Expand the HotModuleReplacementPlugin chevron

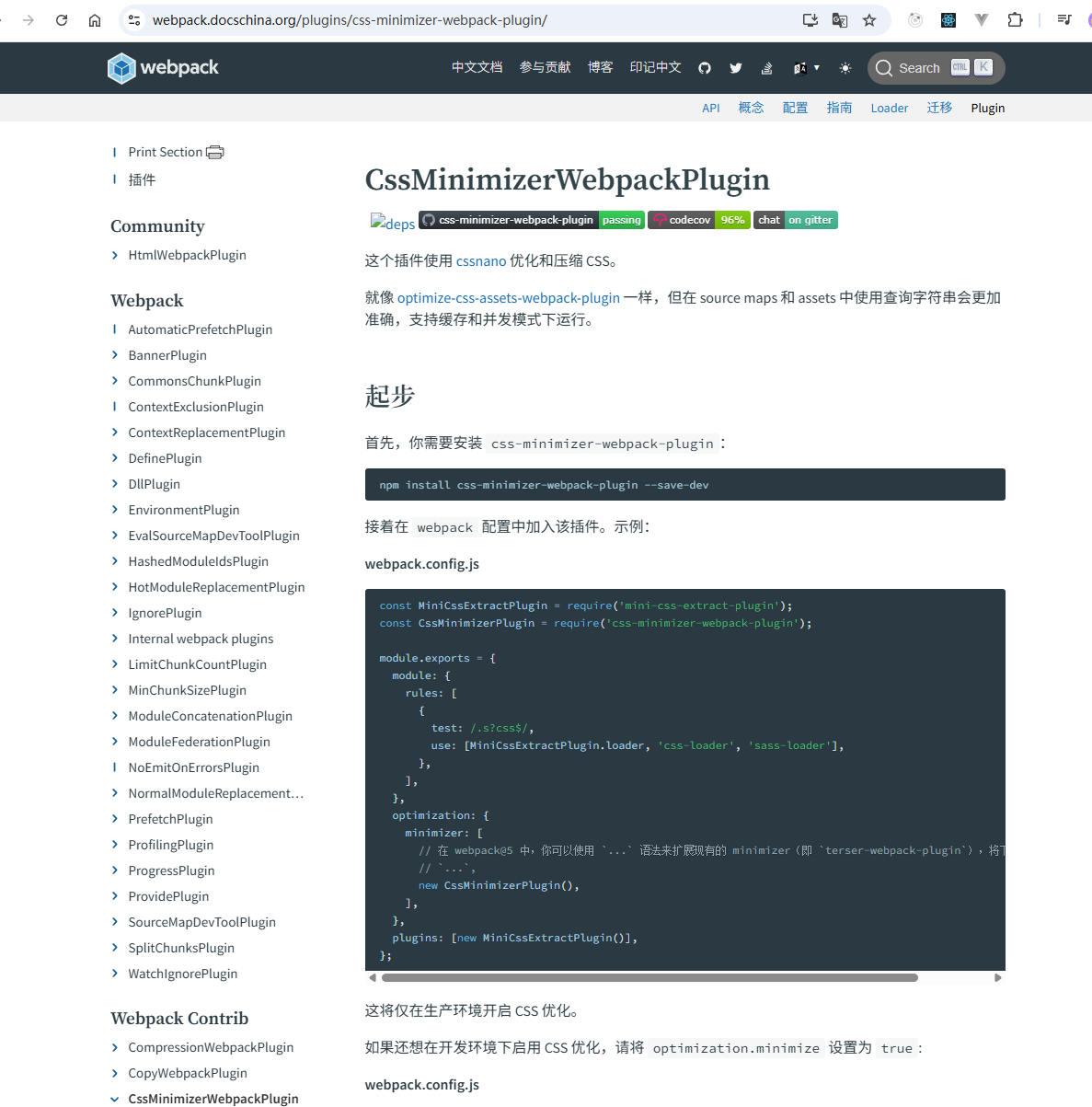[x=115, y=587]
